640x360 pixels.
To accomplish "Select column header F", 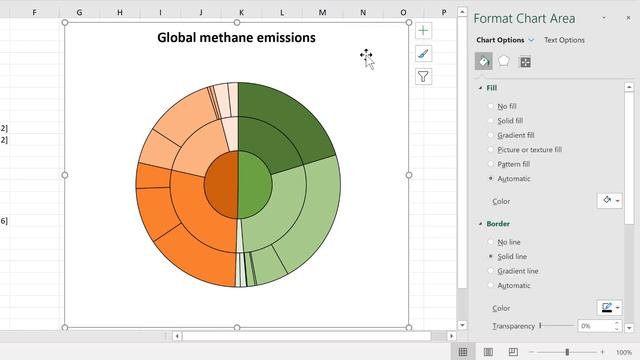I will [34, 13].
